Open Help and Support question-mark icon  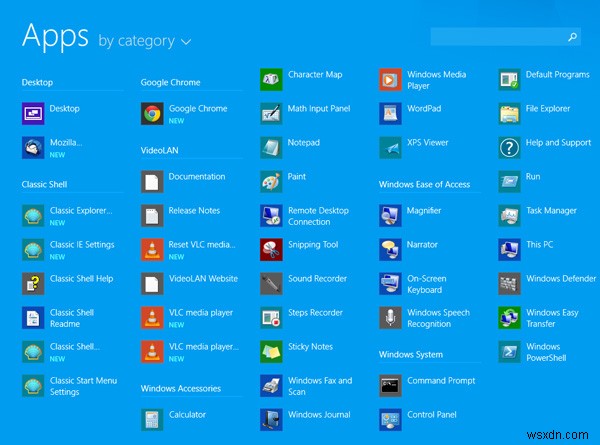[x=509, y=148]
